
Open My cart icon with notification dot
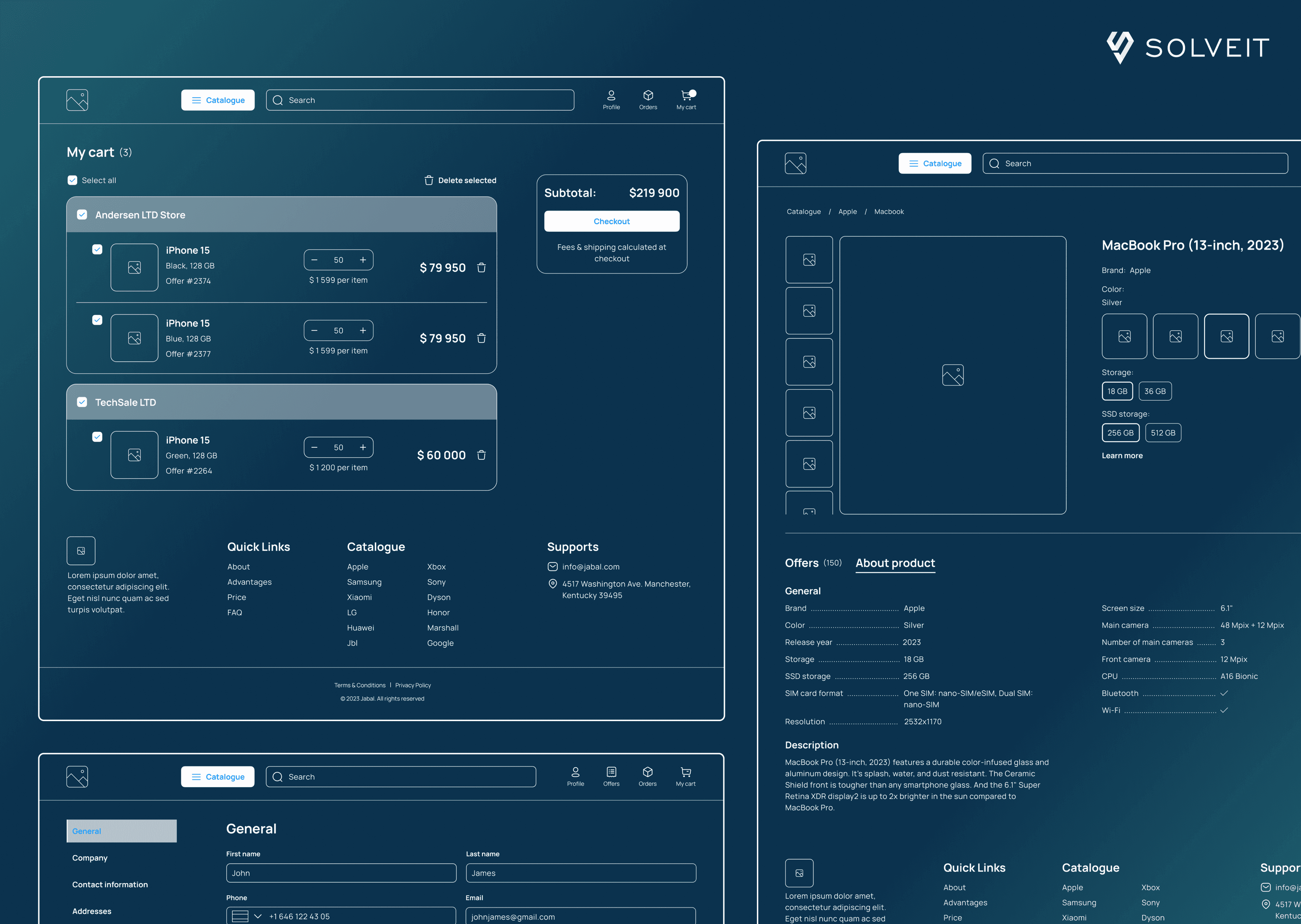[686, 100]
